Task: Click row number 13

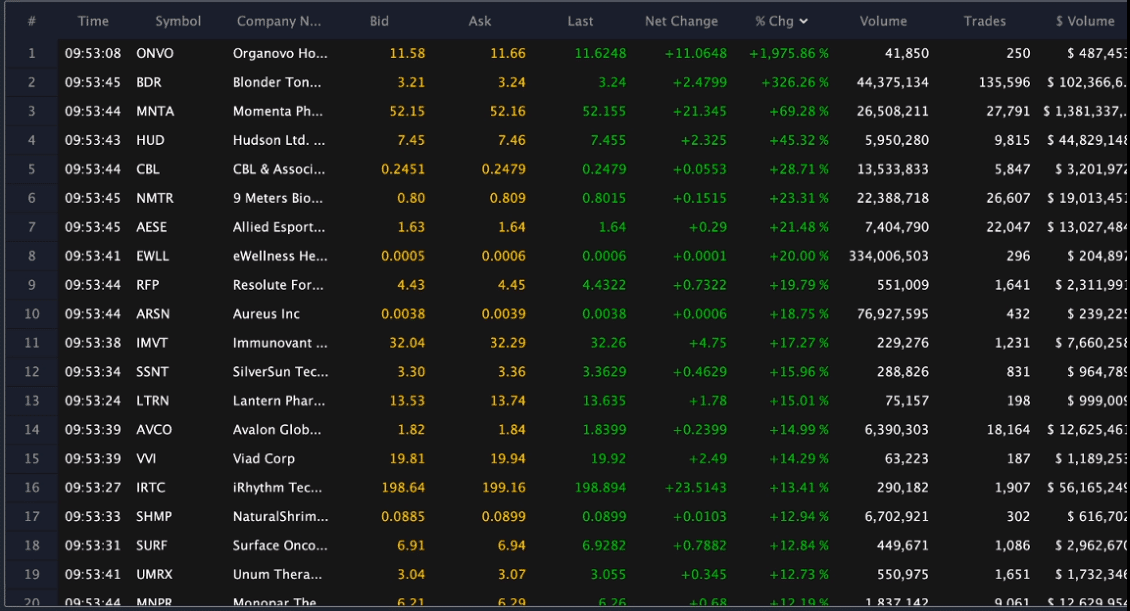Action: coord(32,401)
